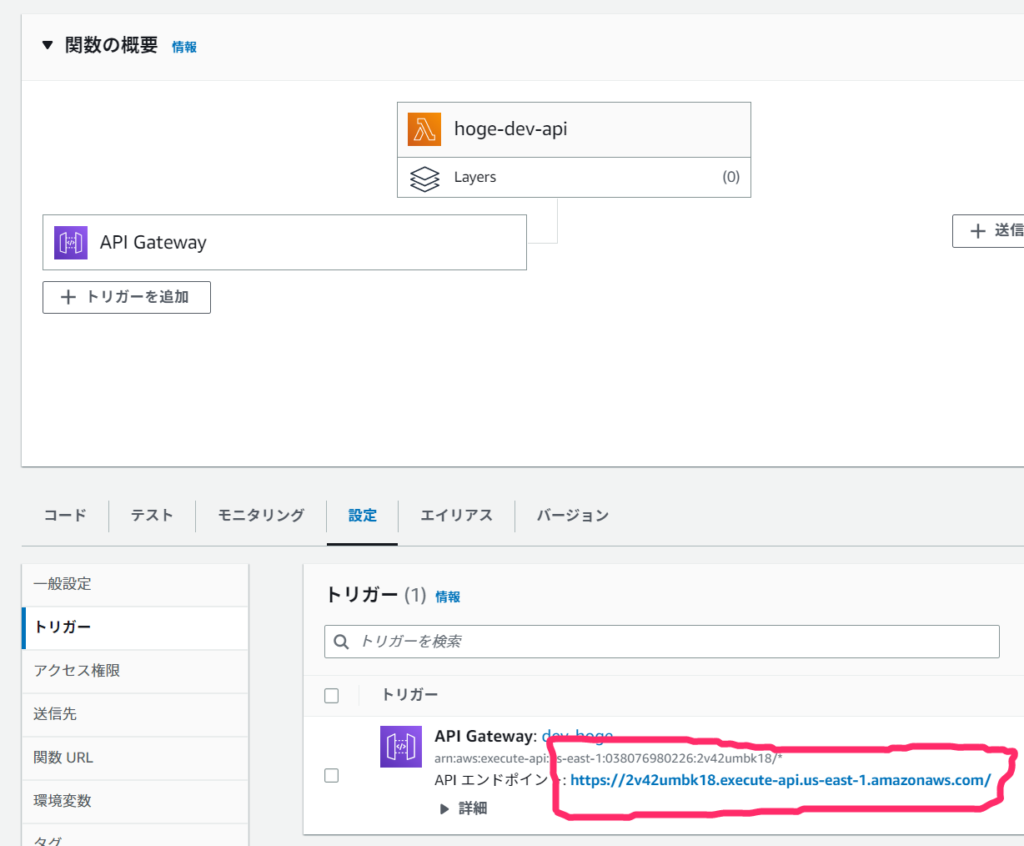This screenshot has width=1024, height=846.
Task: Open the dev-hoge API Gateway link
Action: 578,735
